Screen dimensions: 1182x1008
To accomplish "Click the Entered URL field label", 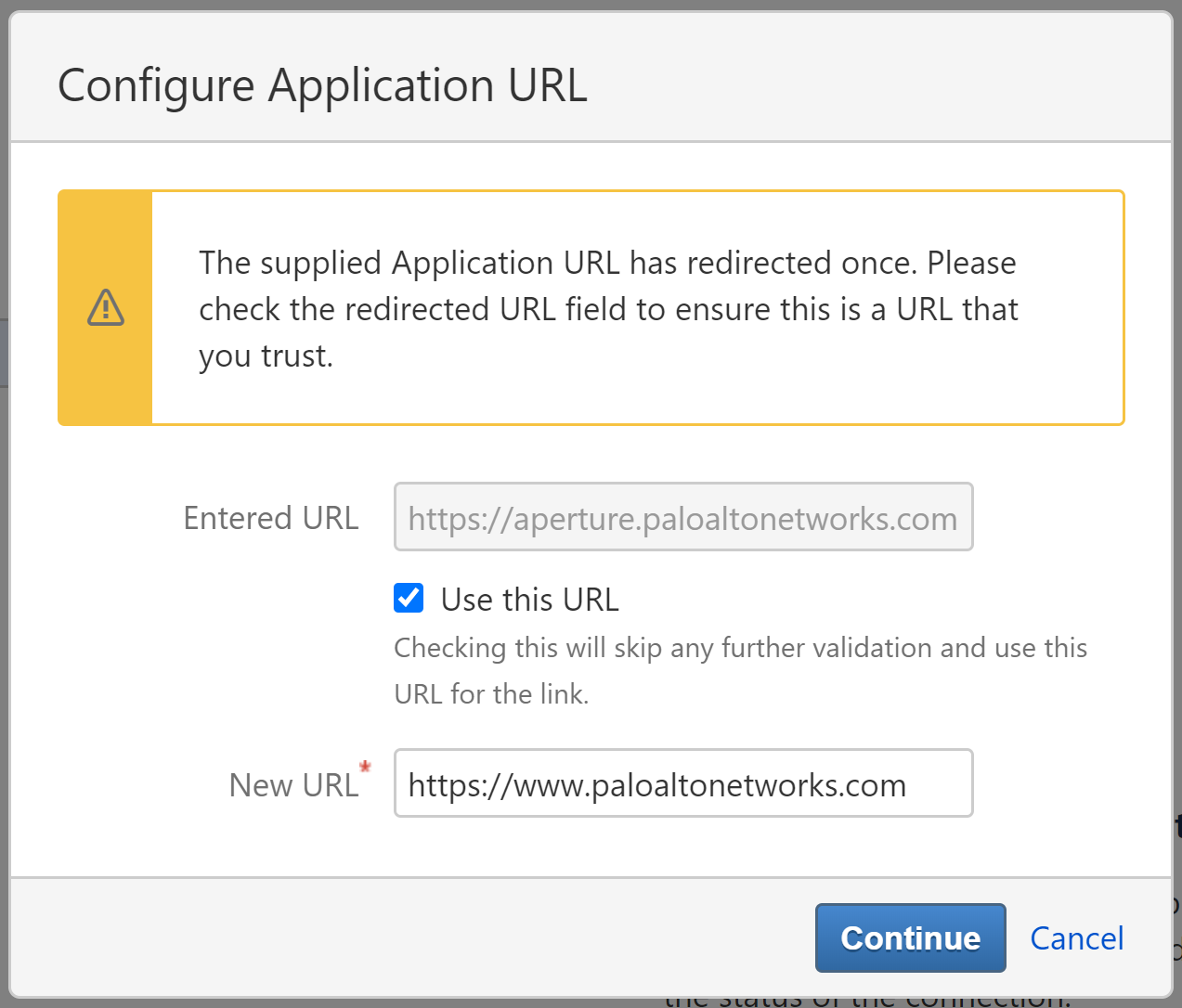I will (x=270, y=517).
